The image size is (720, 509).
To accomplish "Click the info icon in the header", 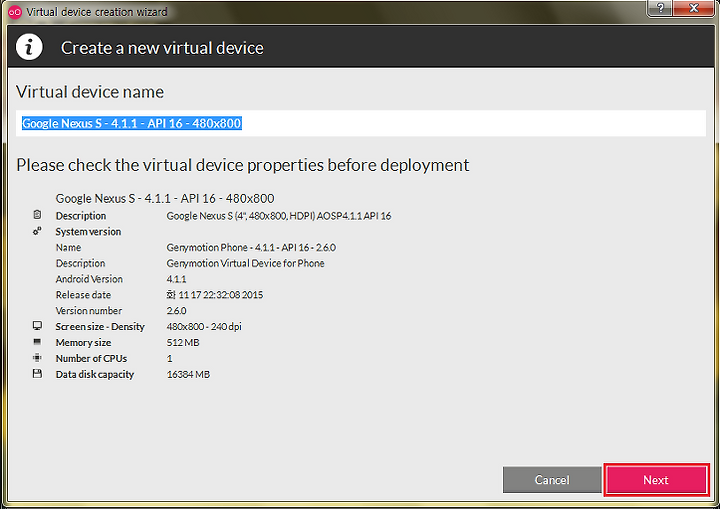I will [29, 47].
